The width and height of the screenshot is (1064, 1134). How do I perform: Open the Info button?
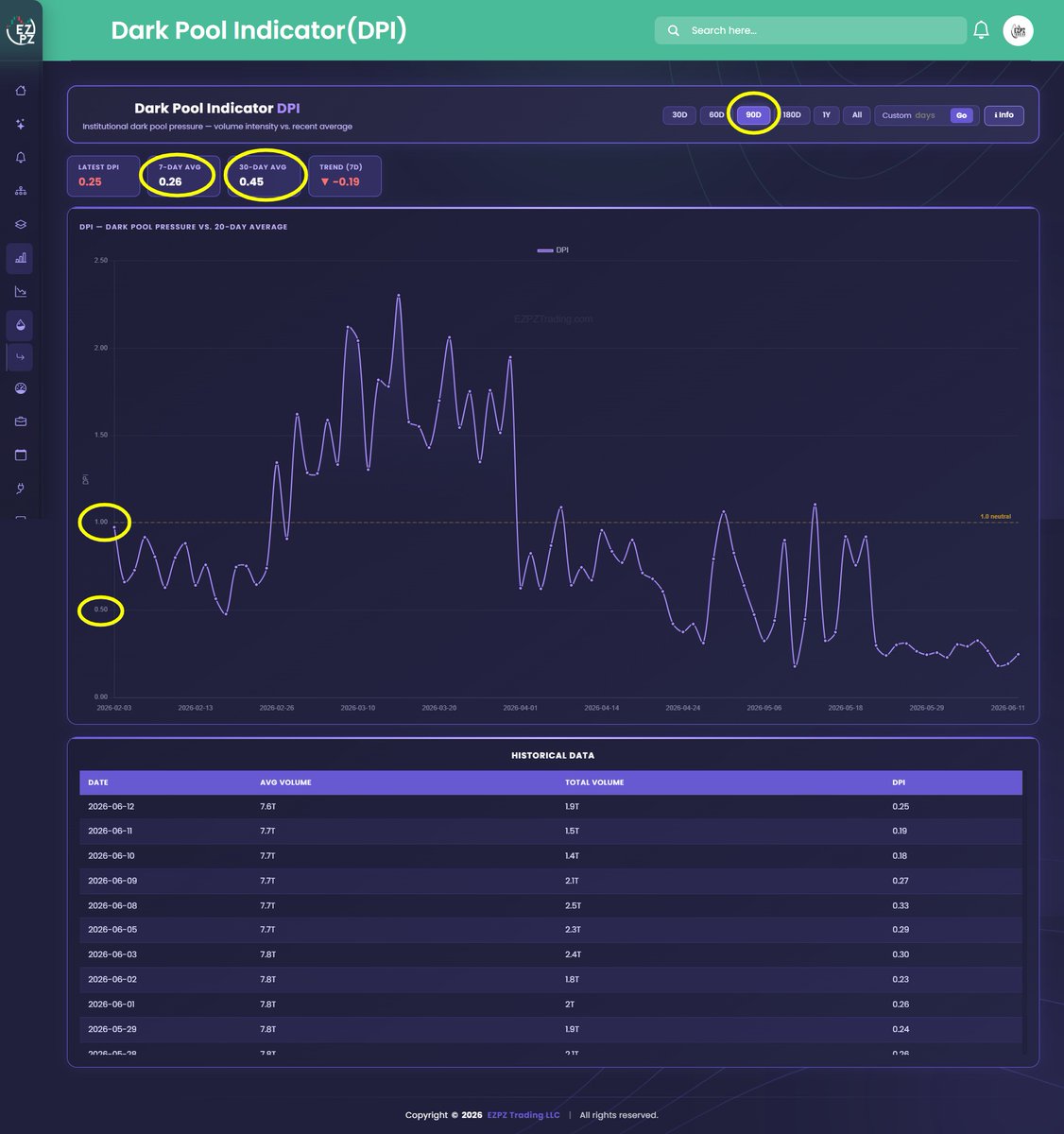[x=1004, y=115]
